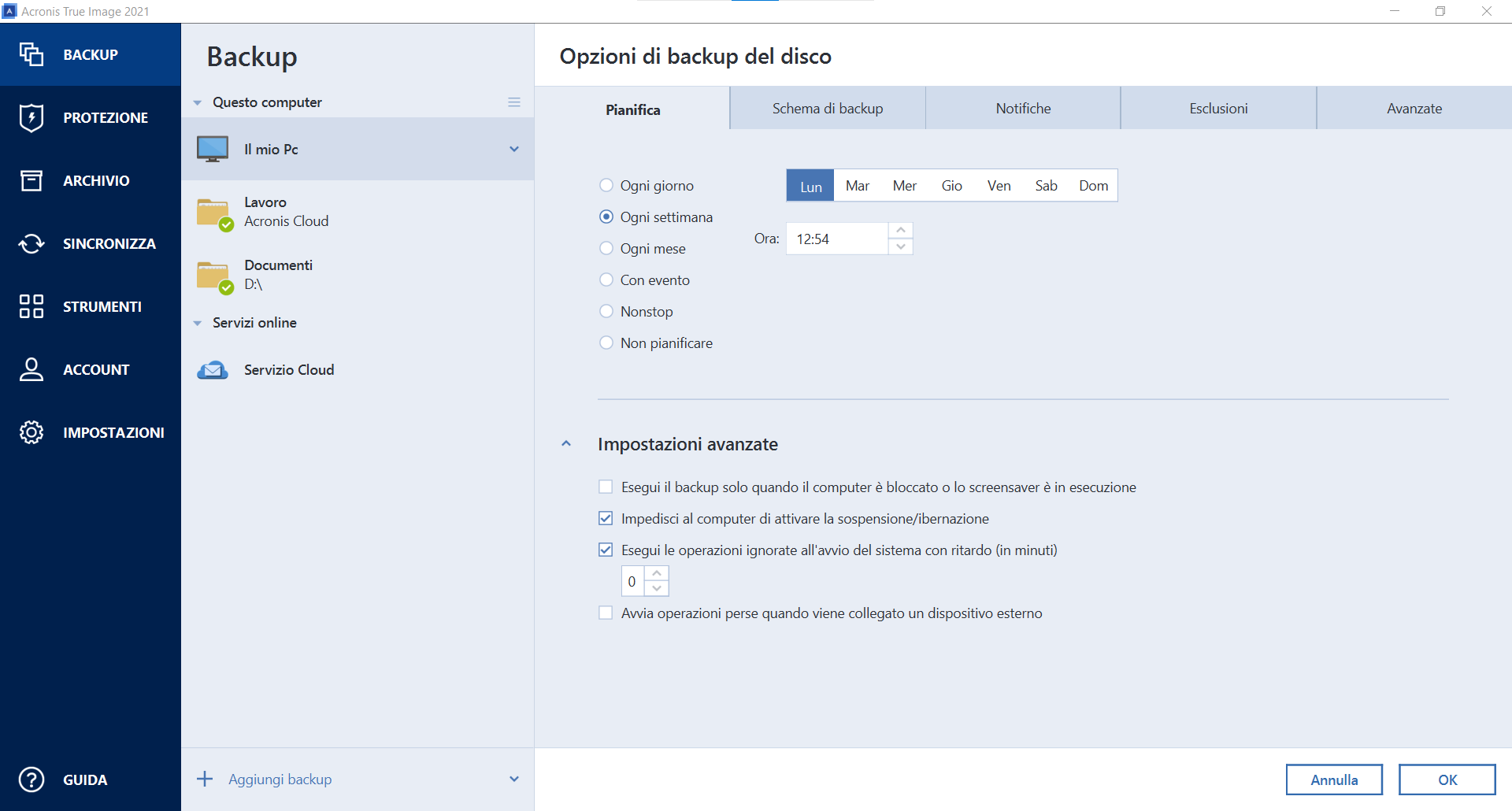
Task: Enable backup only when computer is locked
Action: pyautogui.click(x=606, y=487)
